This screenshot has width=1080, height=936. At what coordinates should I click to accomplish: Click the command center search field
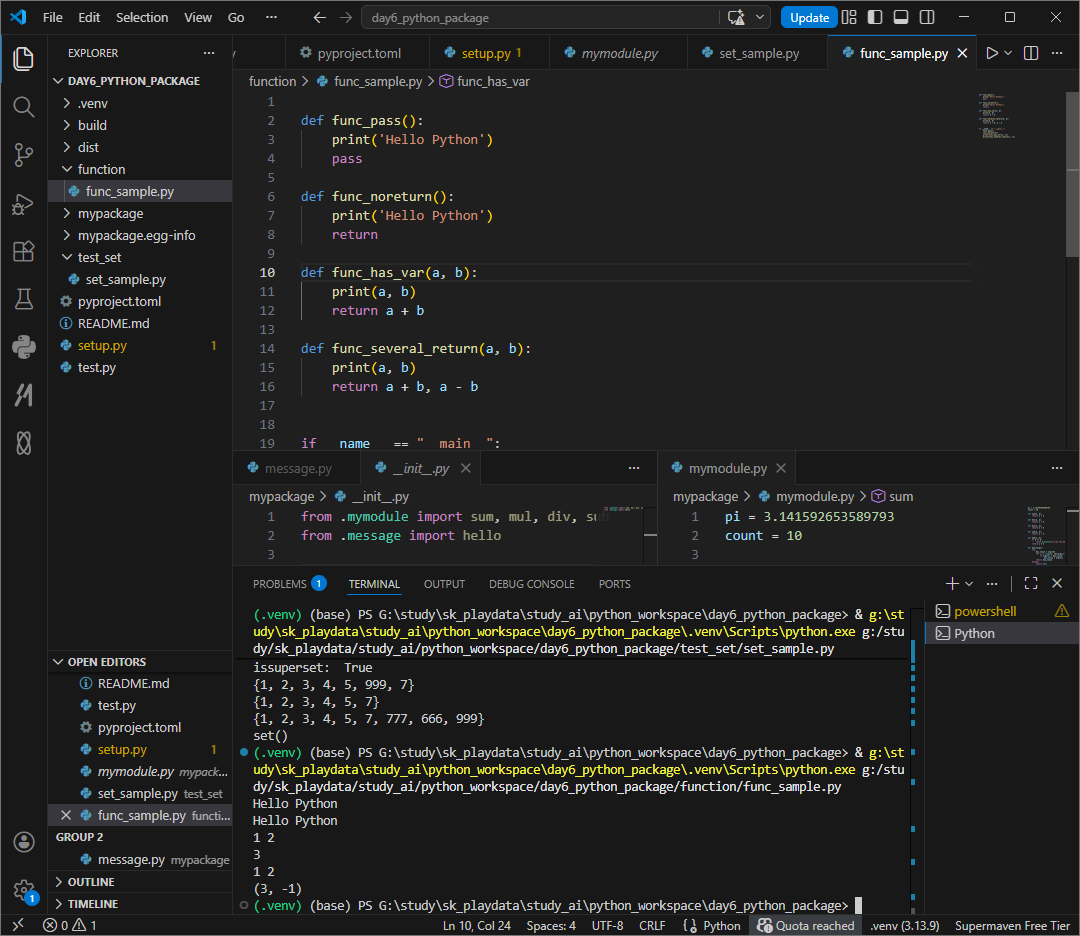(x=542, y=17)
